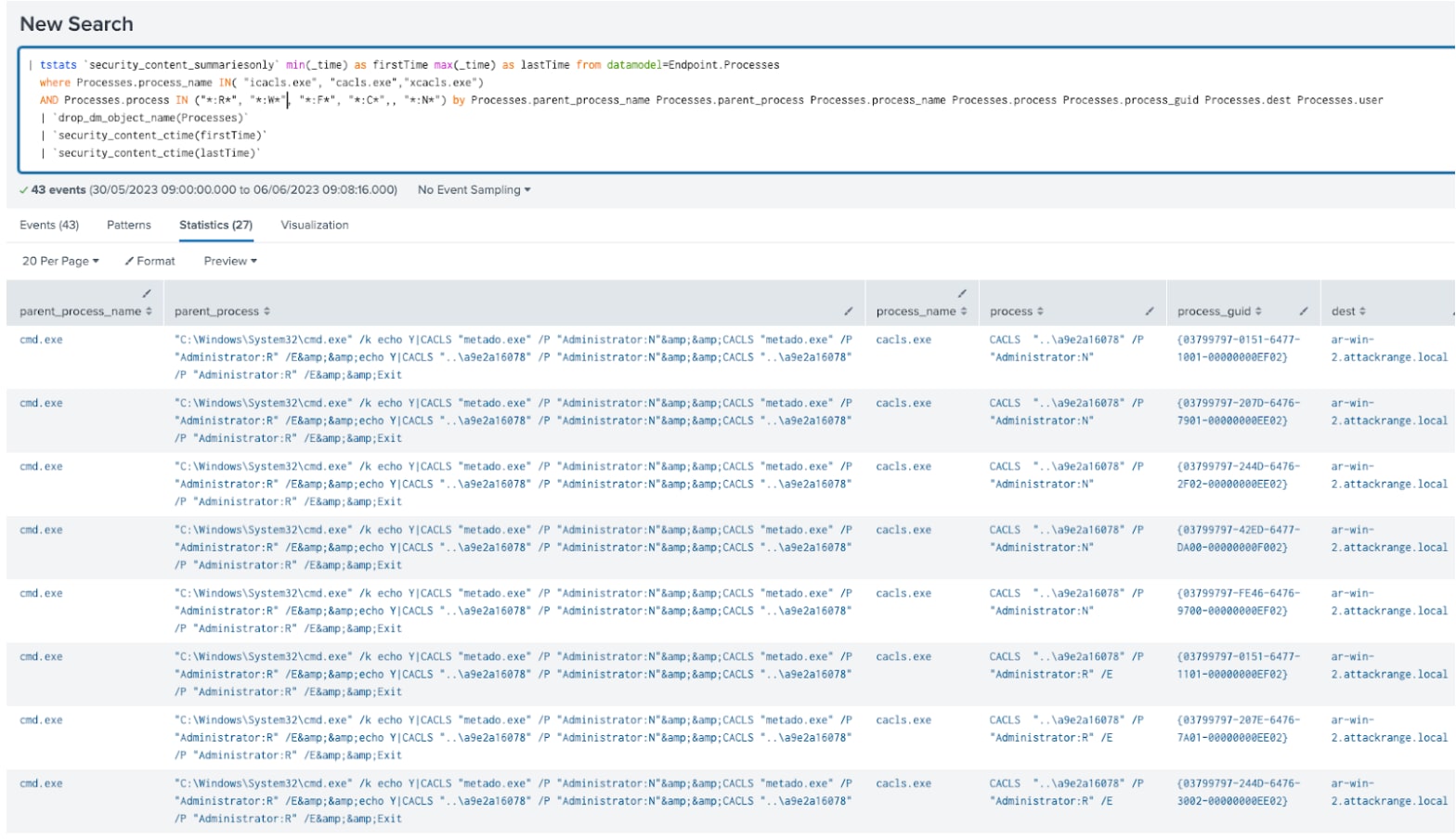Click dest ar-win-2.attackrange.local in row guid 244D-6476-3002
The image size is (1456, 839).
(1389, 792)
